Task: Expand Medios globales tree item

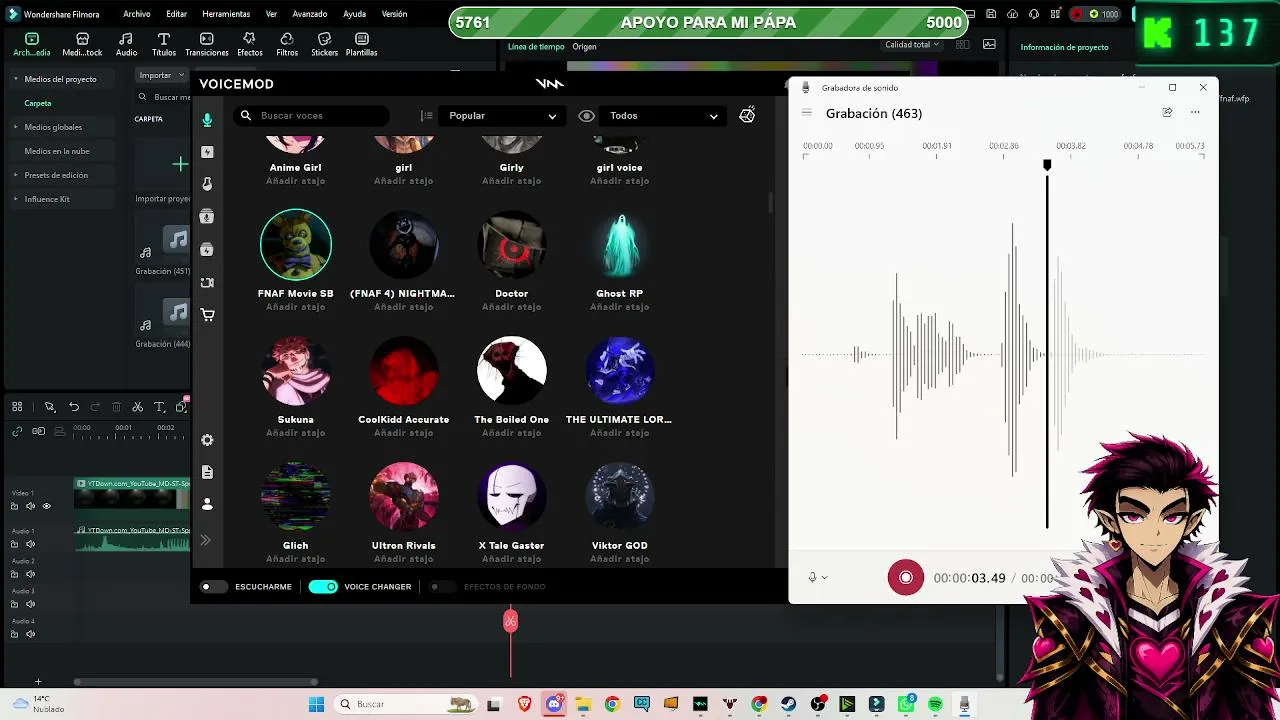Action: pos(16,127)
